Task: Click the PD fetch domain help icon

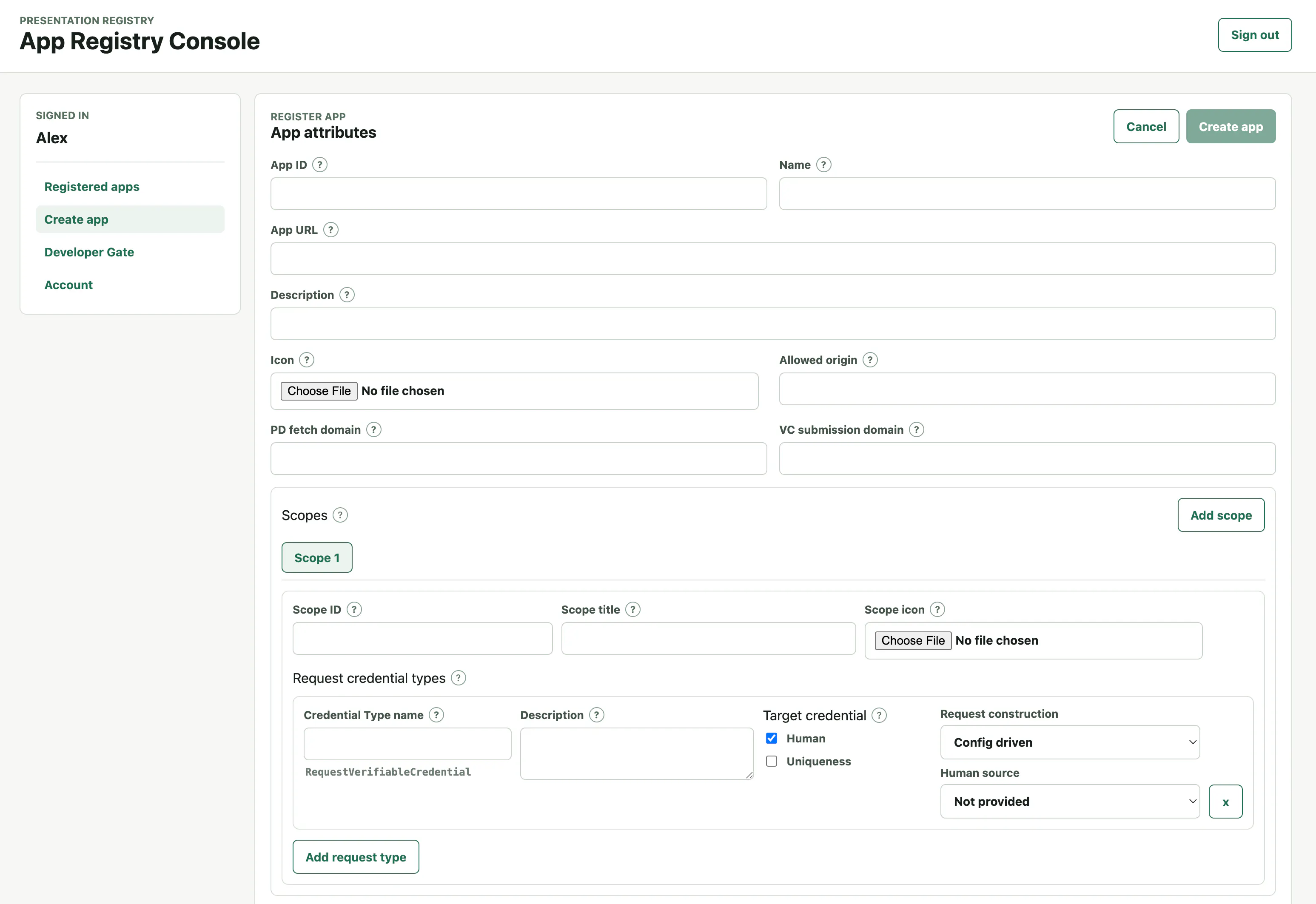Action: 373,430
